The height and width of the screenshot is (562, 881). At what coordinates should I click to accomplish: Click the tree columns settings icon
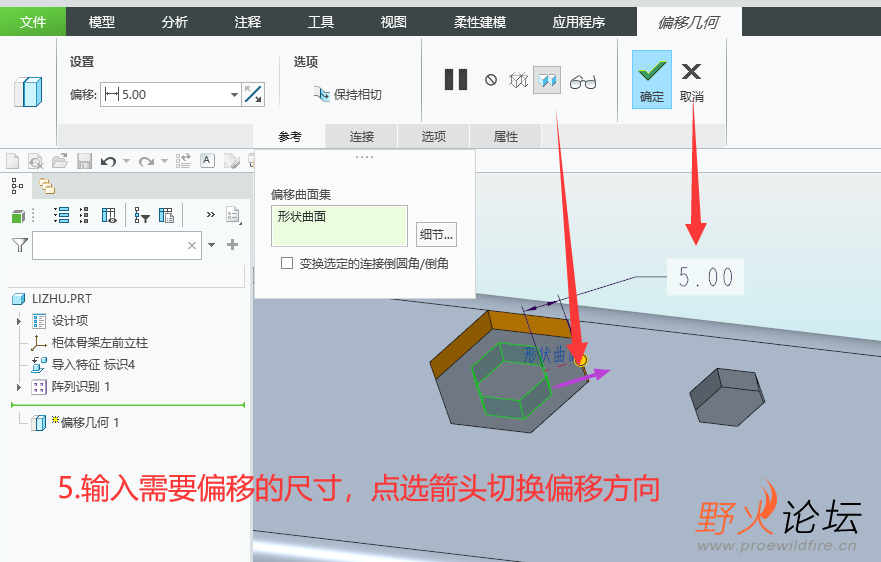pyautogui.click(x=166, y=215)
